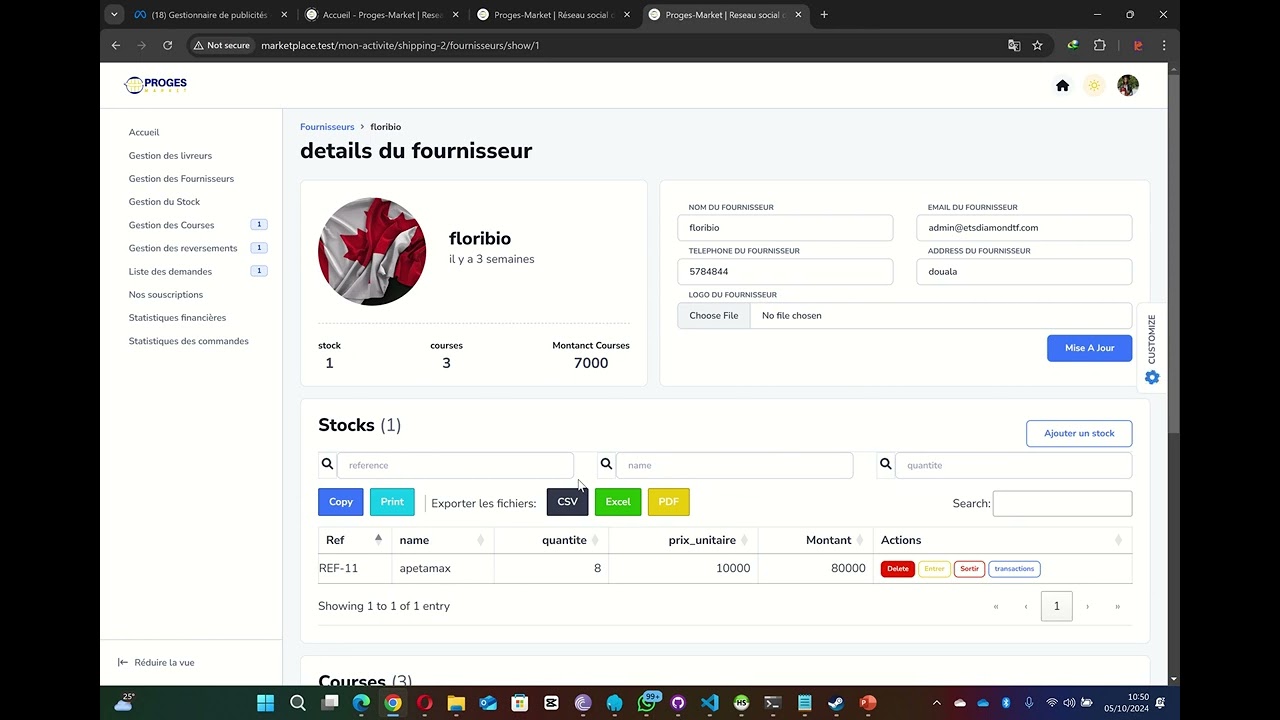Sort the table by Montant column
The height and width of the screenshot is (720, 1280).
(x=815, y=540)
